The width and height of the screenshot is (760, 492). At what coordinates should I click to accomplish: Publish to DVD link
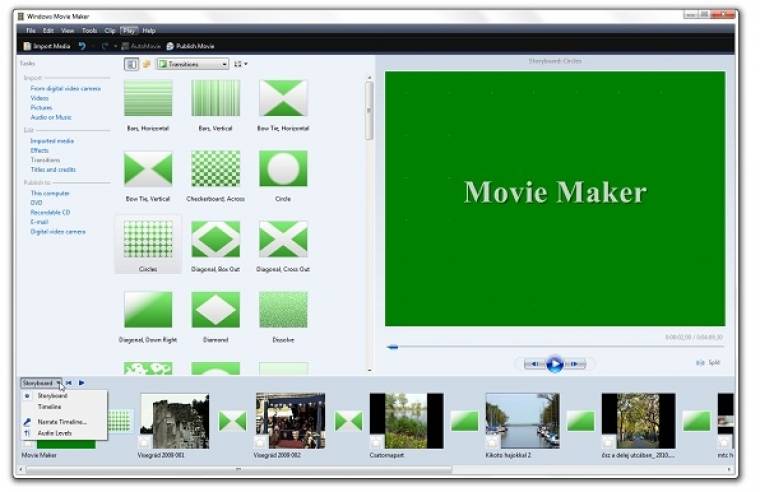(36, 203)
